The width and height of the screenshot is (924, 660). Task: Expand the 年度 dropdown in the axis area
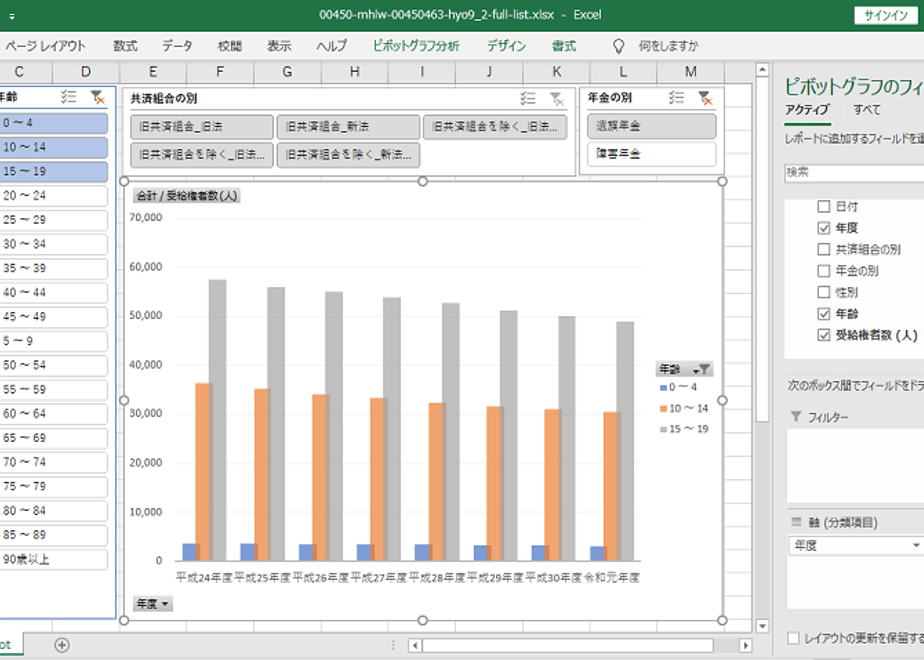tap(916, 545)
